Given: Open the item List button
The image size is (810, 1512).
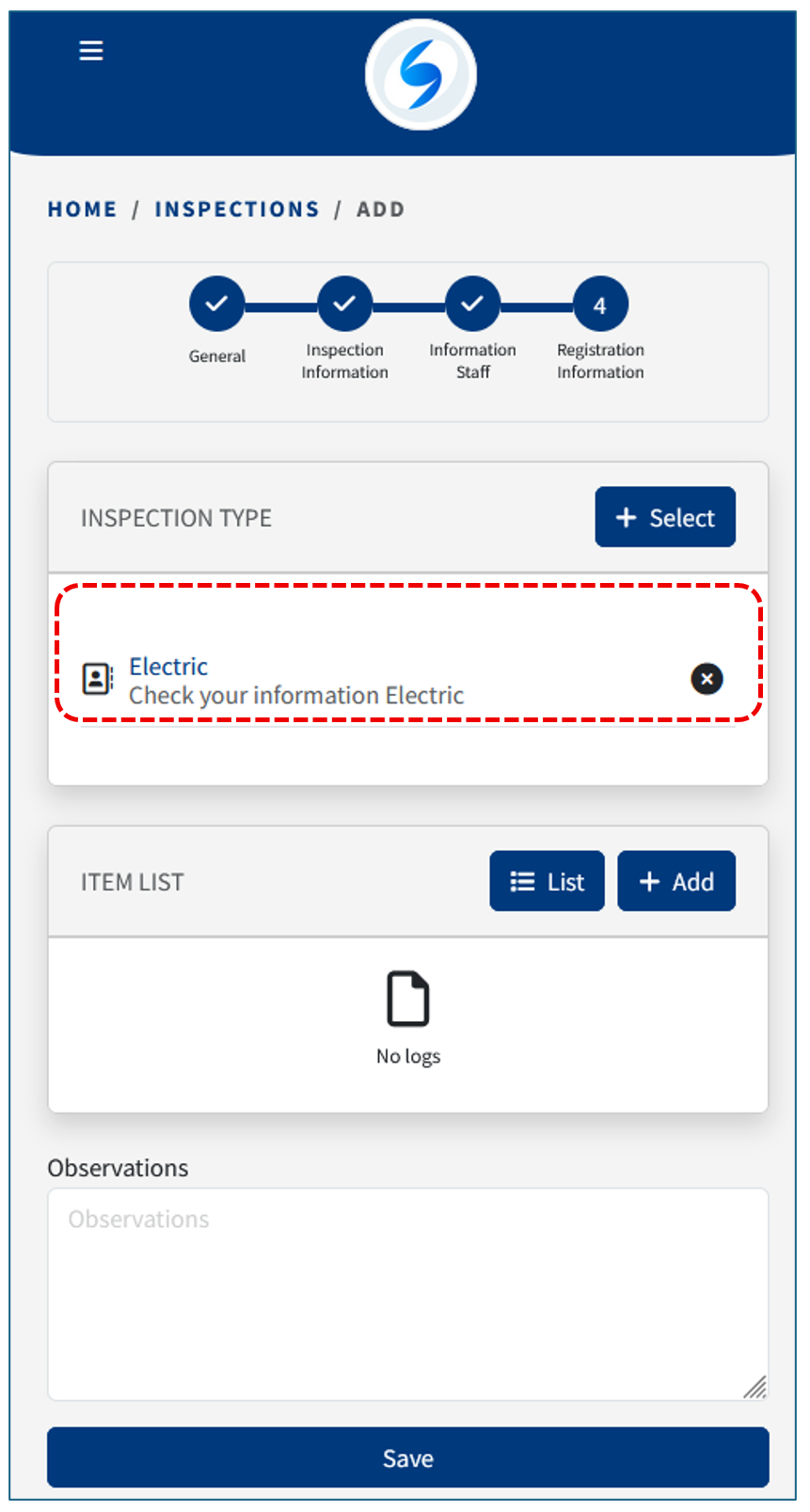Looking at the screenshot, I should [547, 882].
